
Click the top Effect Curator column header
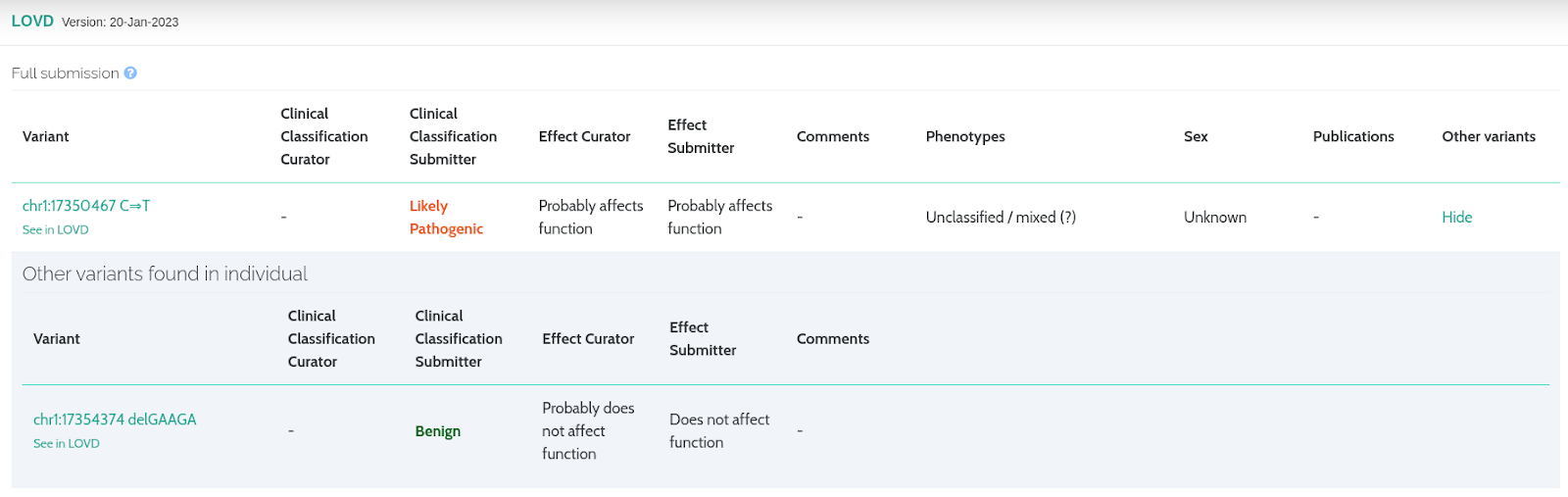coord(584,137)
